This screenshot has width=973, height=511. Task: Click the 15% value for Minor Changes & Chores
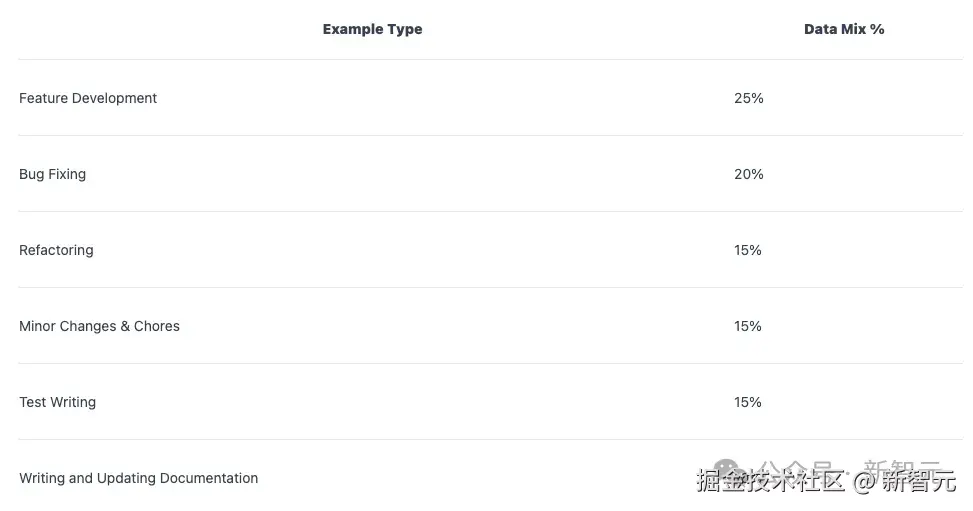(748, 326)
